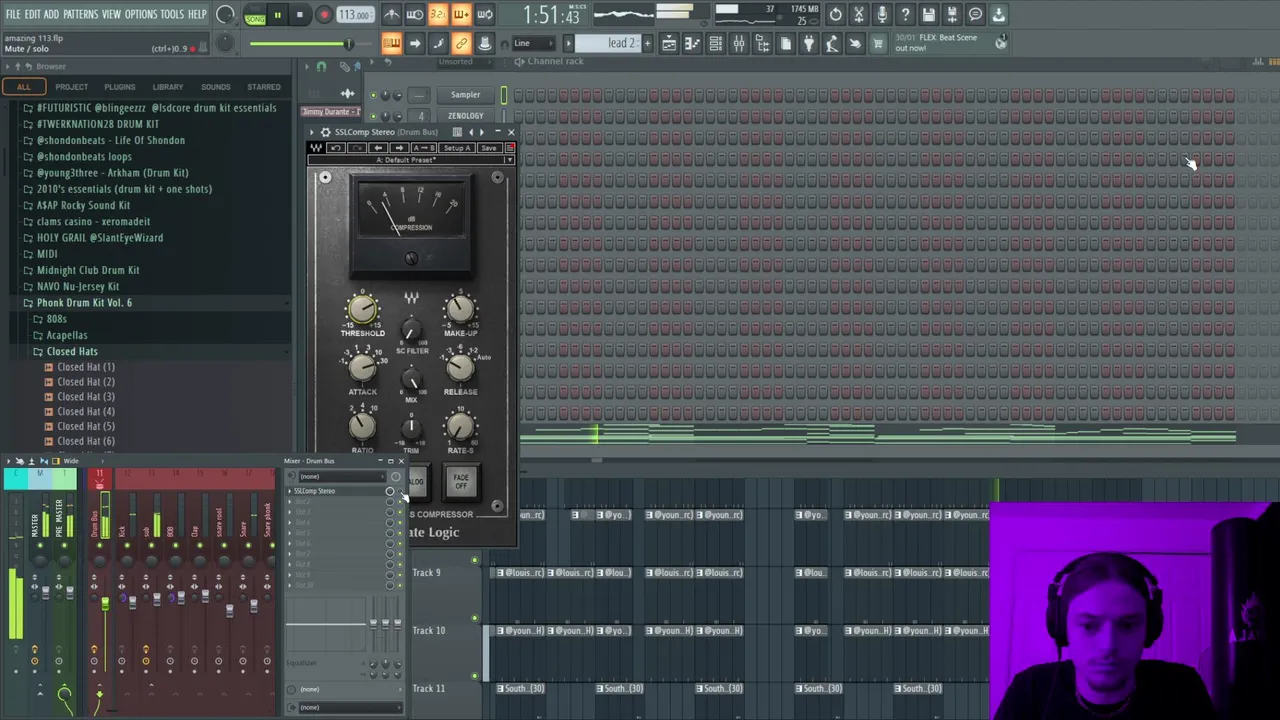Select the PLUGINS browser tab
1280x720 pixels.
(x=119, y=87)
